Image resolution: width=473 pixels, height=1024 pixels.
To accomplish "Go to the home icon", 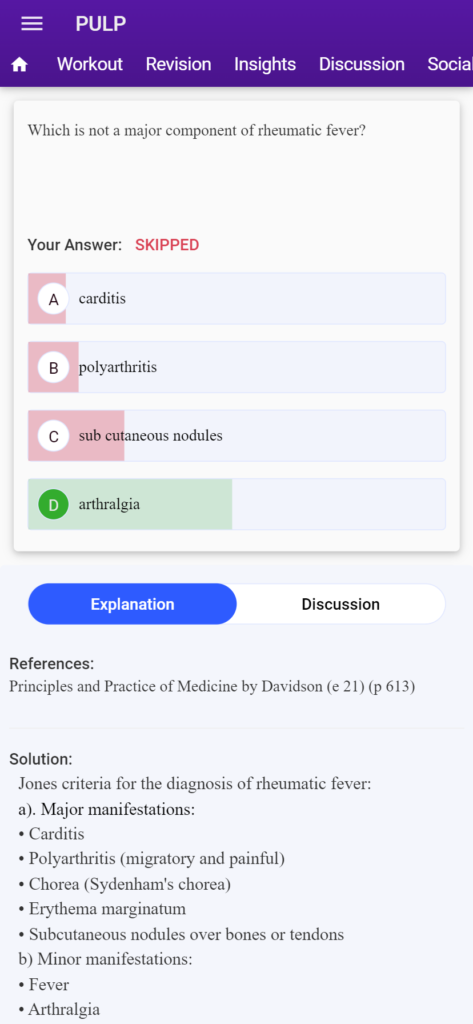I will pyautogui.click(x=20, y=65).
